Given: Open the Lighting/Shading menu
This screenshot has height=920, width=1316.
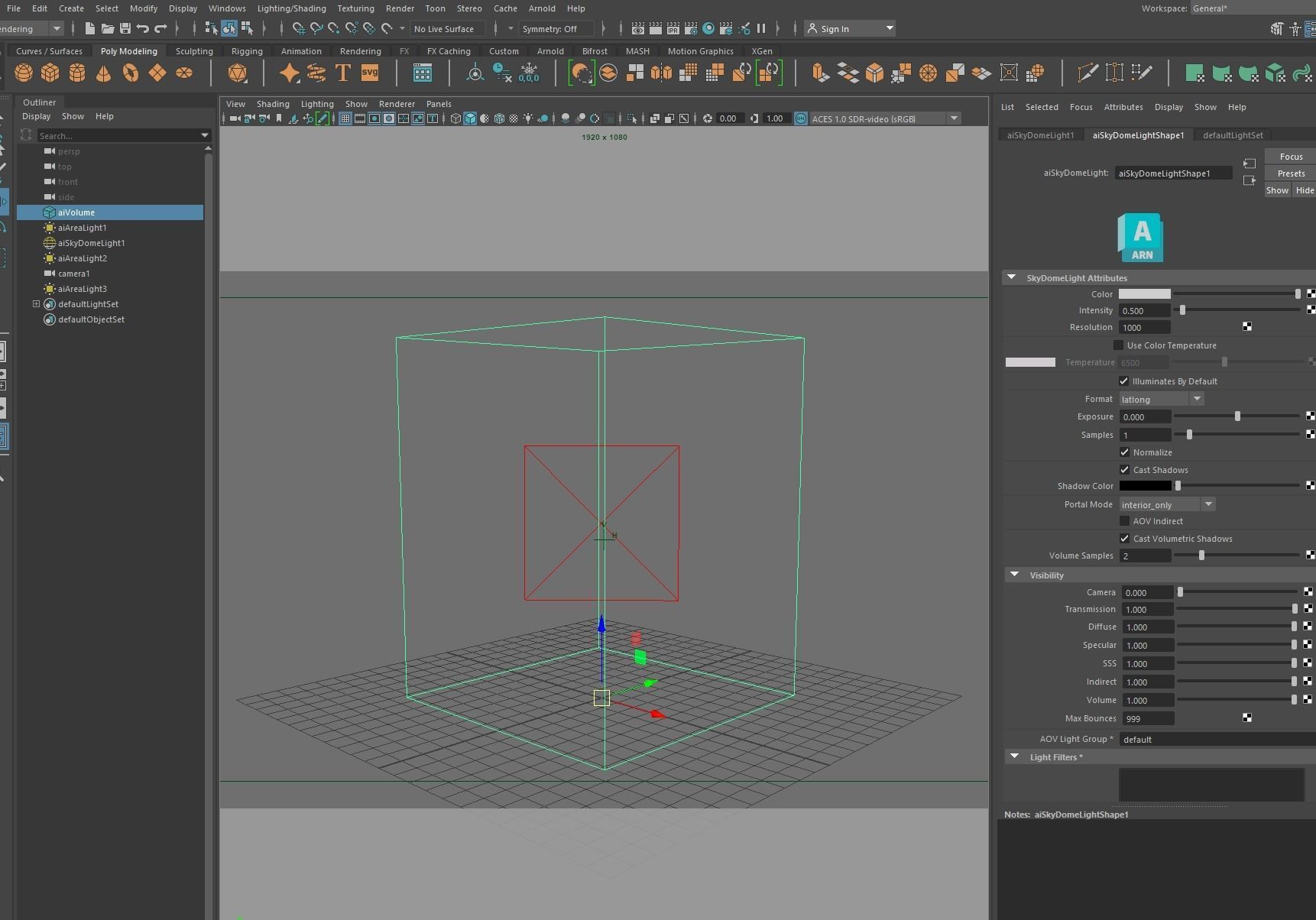Looking at the screenshot, I should [292, 8].
